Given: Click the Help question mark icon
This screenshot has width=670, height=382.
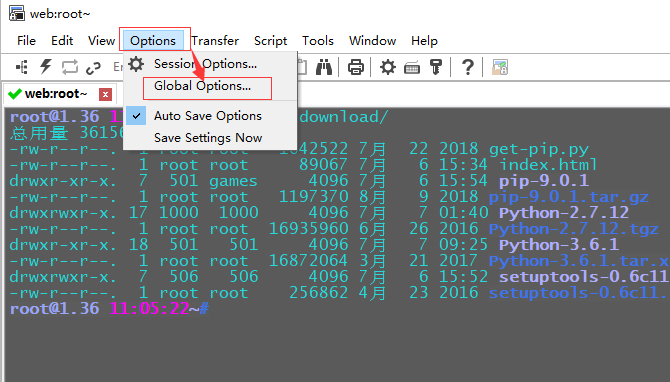Looking at the screenshot, I should click(468, 67).
